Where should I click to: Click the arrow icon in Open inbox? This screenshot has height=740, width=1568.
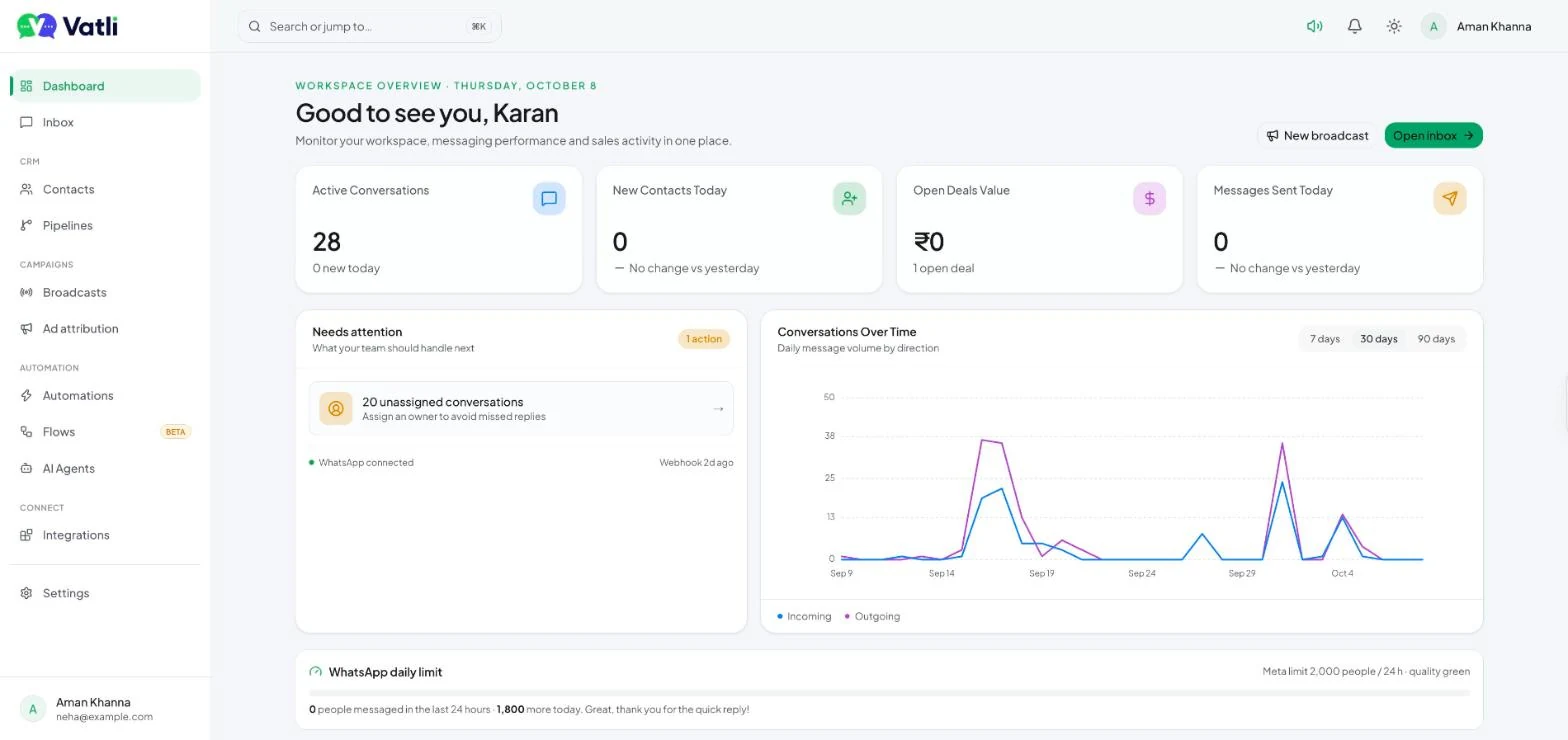(x=1468, y=135)
